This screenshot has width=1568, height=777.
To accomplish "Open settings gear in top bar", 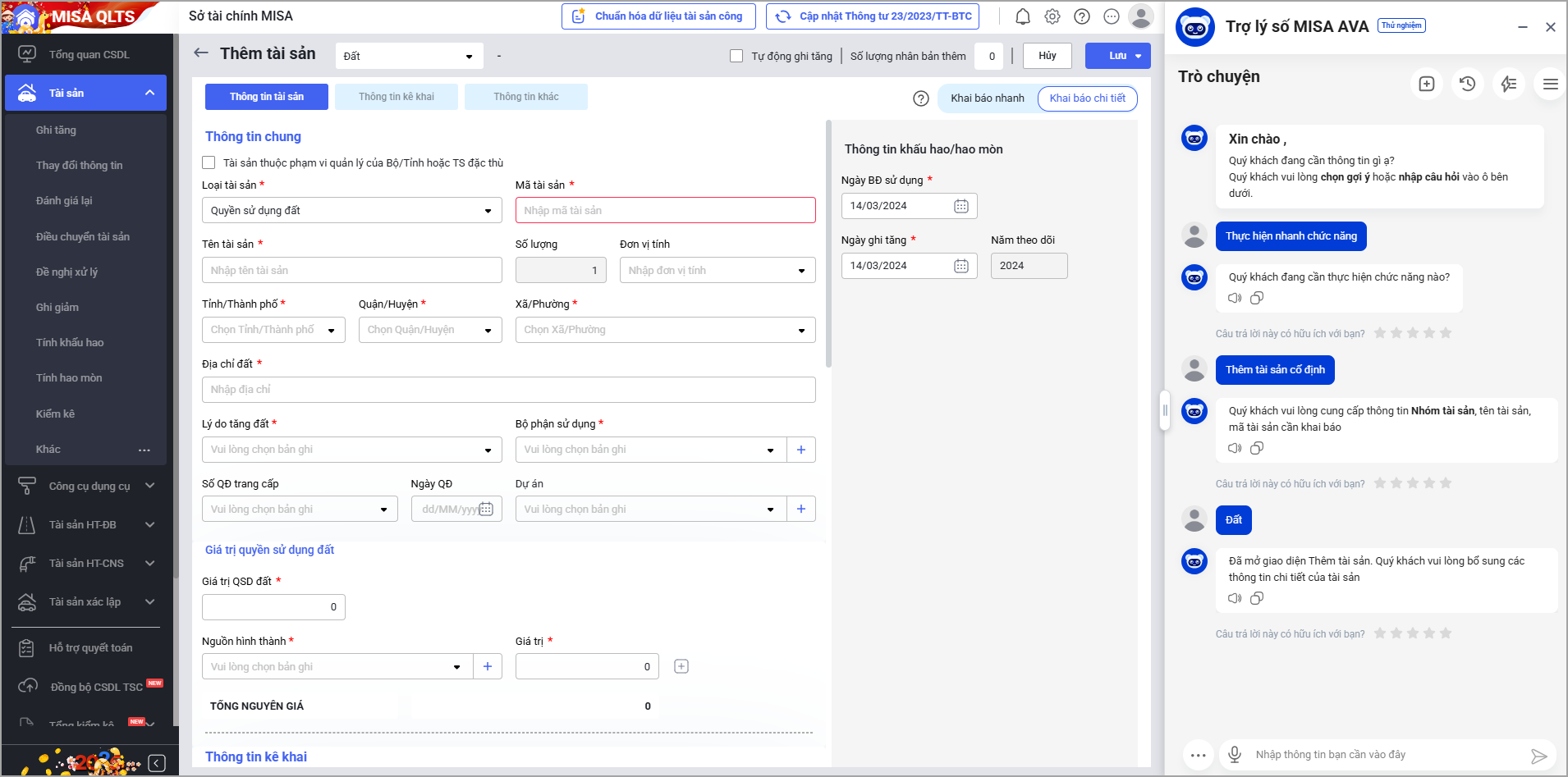I will (x=1052, y=16).
